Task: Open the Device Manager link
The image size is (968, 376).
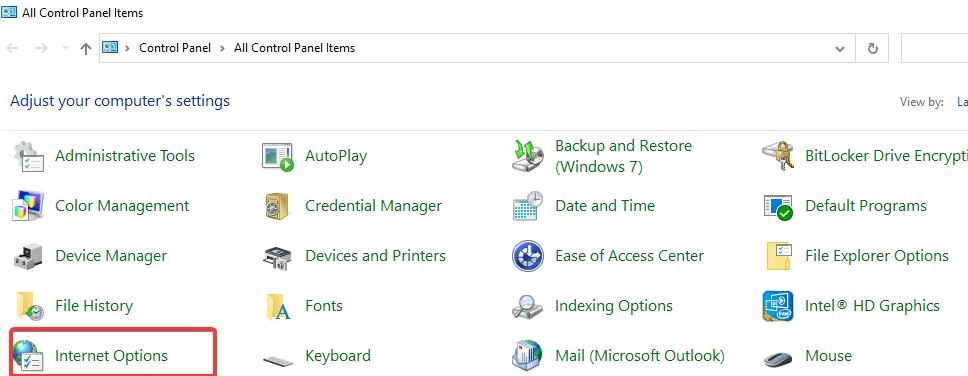Action: click(111, 256)
